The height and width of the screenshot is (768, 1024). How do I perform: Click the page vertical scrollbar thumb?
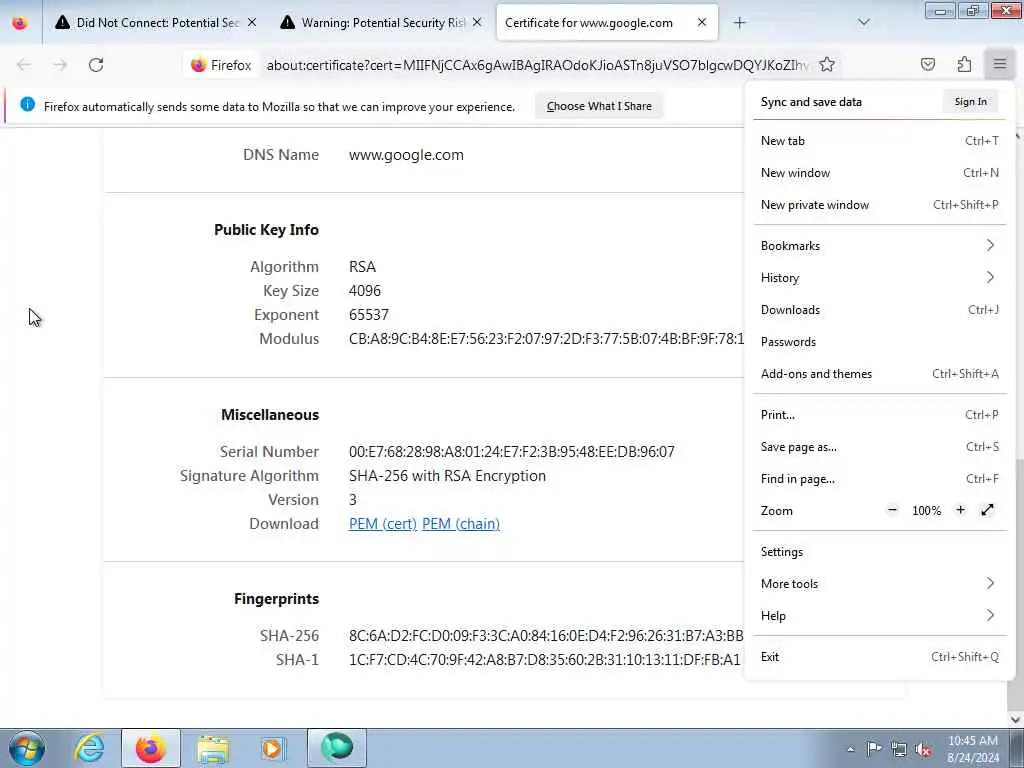coord(1017,584)
